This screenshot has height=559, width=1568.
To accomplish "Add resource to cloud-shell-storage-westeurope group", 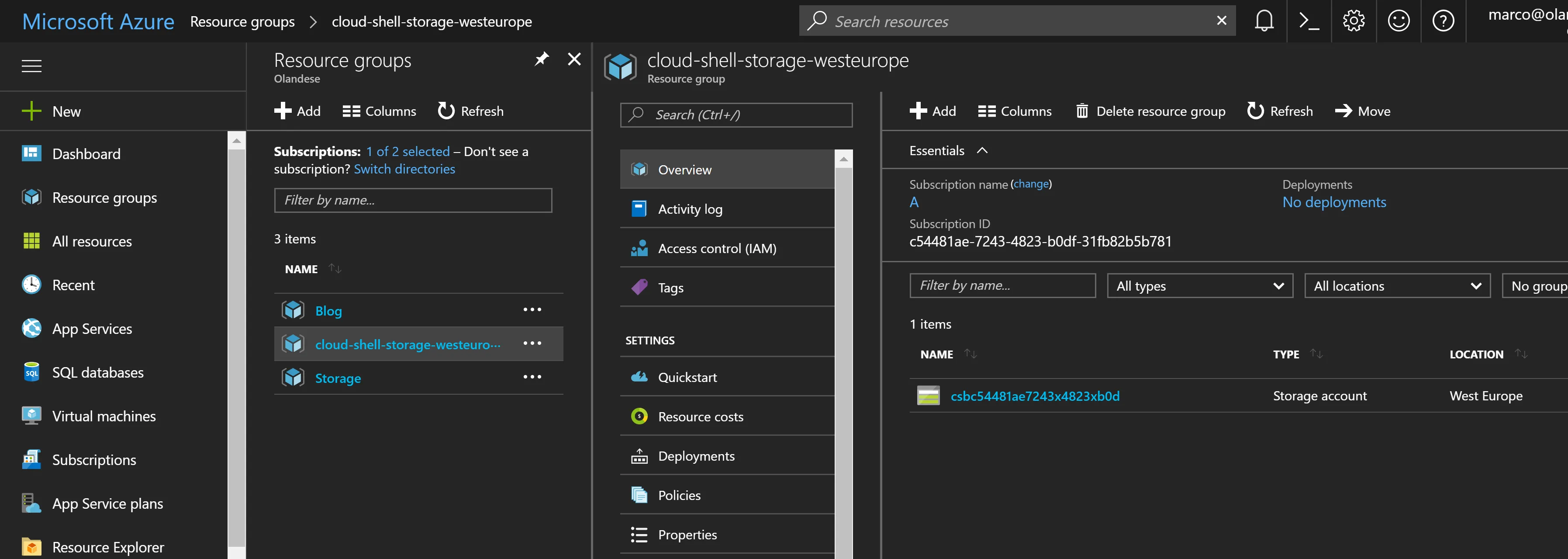I will tap(933, 111).
